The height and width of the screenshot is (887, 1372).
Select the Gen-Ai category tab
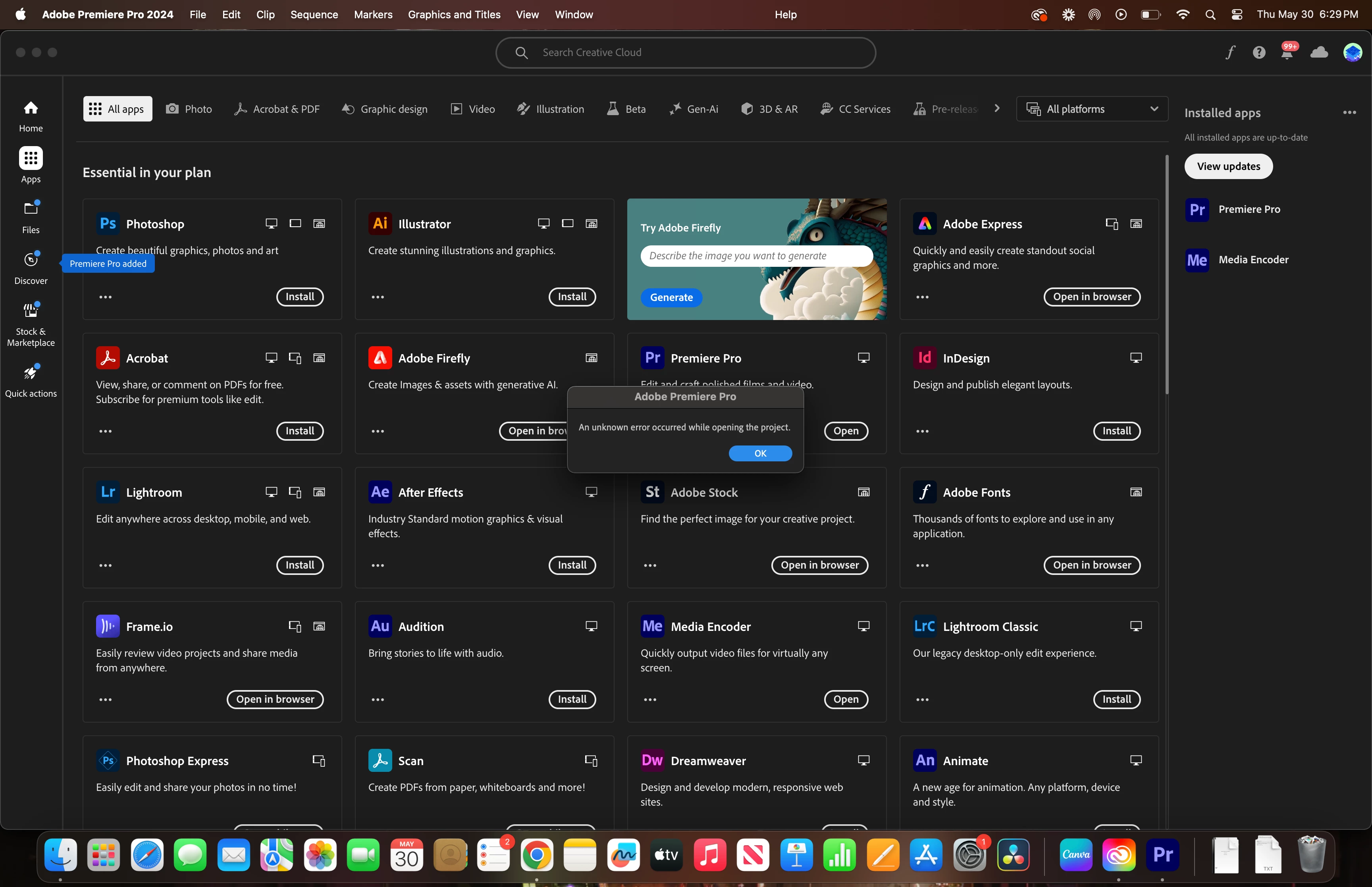coord(694,109)
